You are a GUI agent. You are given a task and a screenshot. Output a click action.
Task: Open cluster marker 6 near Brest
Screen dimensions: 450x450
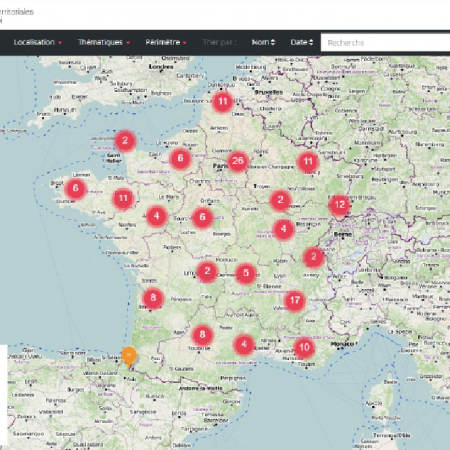click(75, 188)
